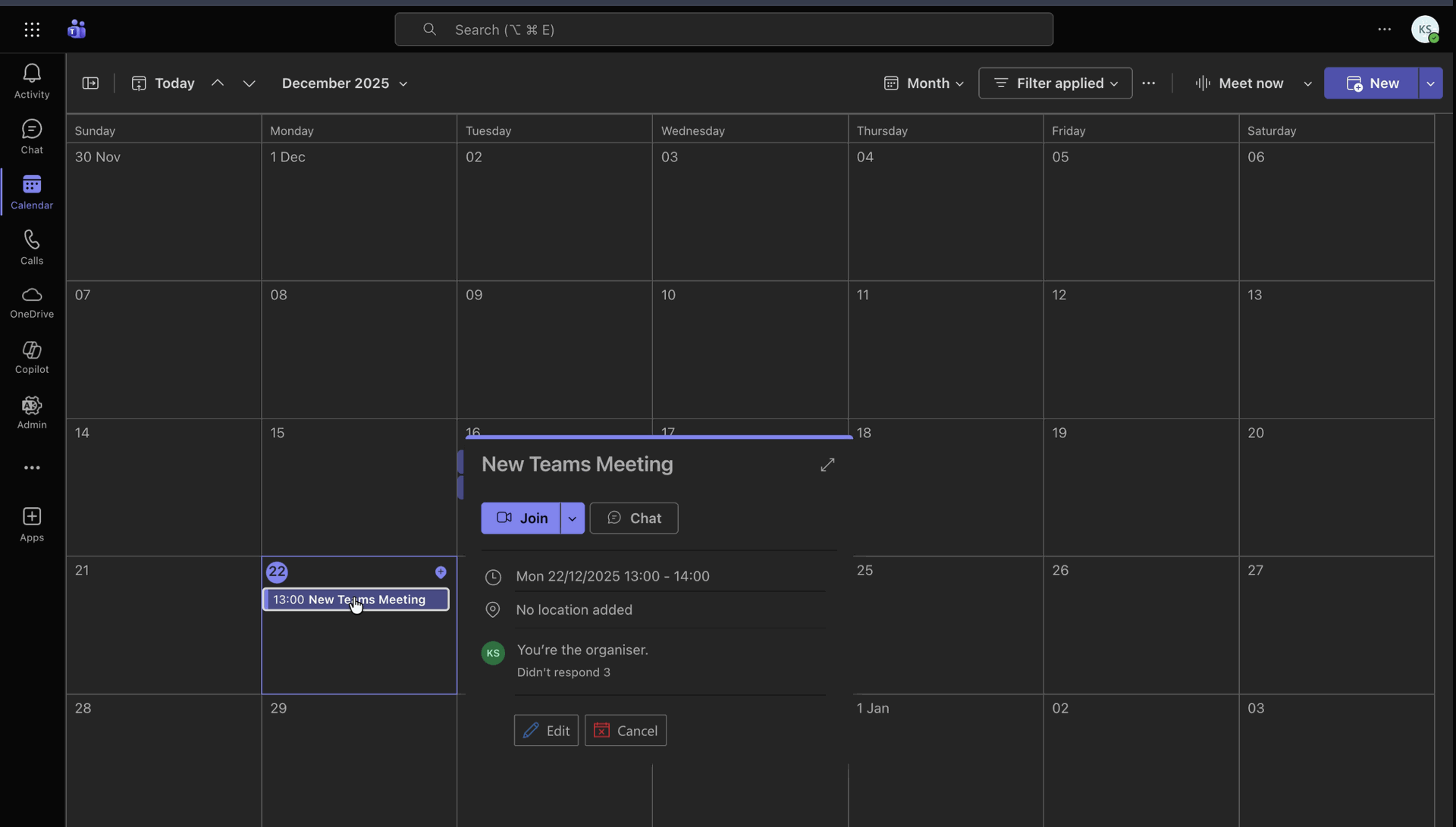
Task: Open the Month view dropdown
Action: 924,83
